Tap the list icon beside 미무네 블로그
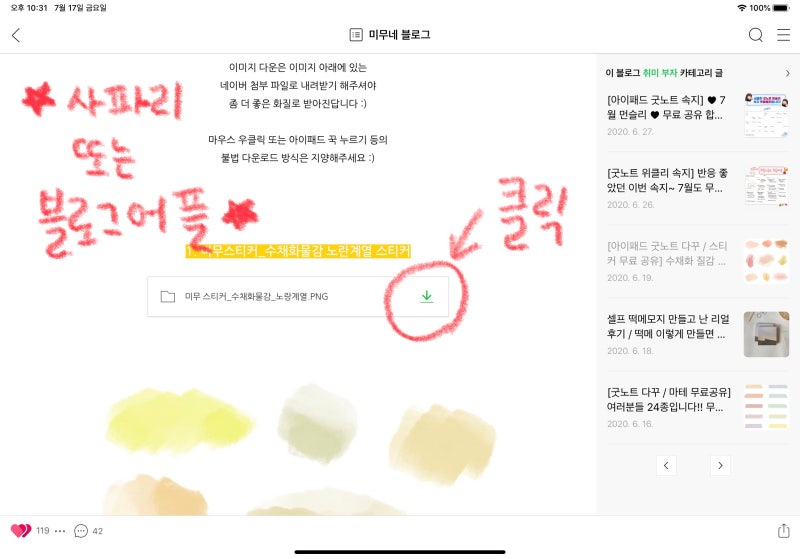Viewport: 800px width, 559px height. (x=356, y=35)
